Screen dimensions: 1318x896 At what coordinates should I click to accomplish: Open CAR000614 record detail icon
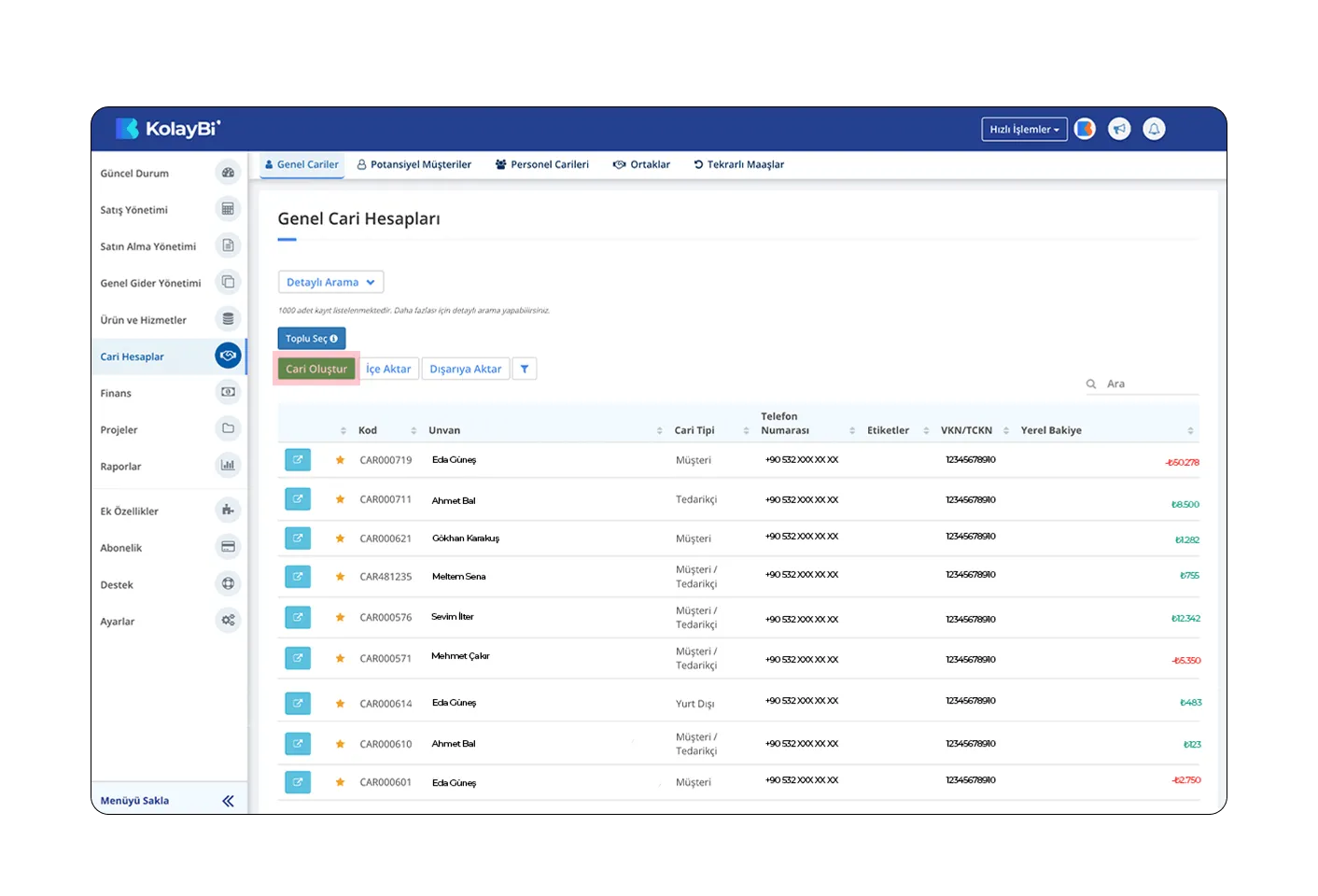tap(298, 703)
